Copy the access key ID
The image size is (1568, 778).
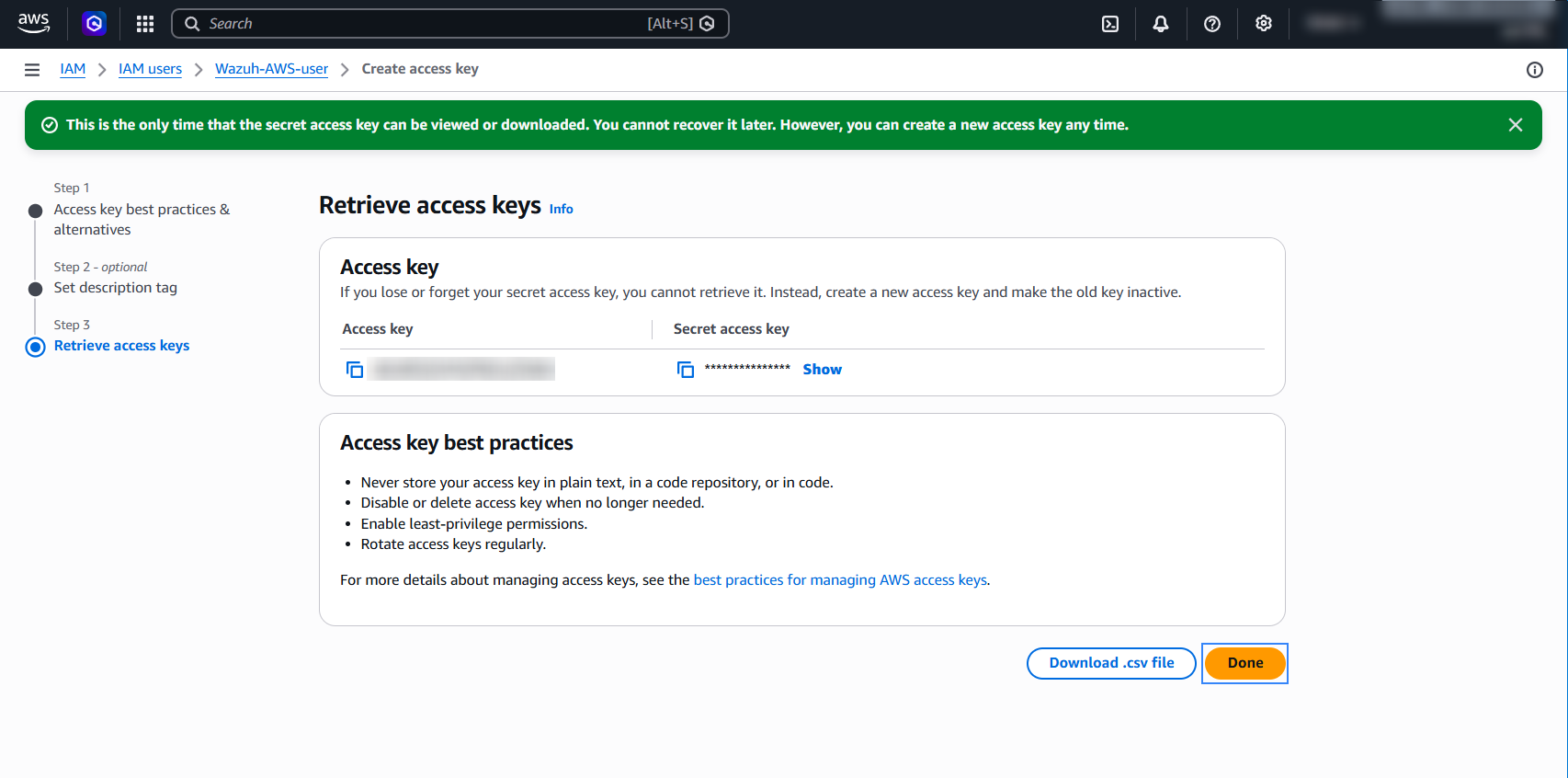click(355, 370)
